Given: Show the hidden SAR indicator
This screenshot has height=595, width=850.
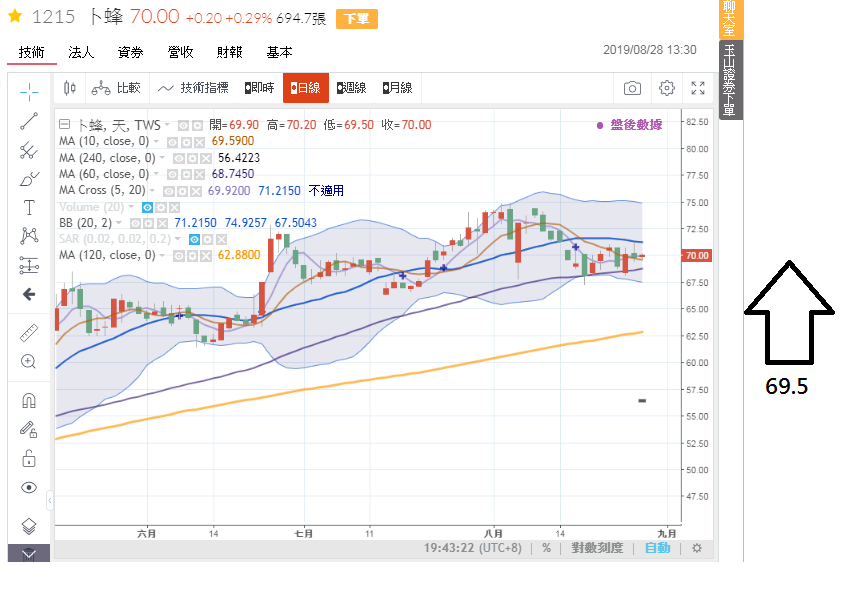Looking at the screenshot, I should click(x=194, y=240).
